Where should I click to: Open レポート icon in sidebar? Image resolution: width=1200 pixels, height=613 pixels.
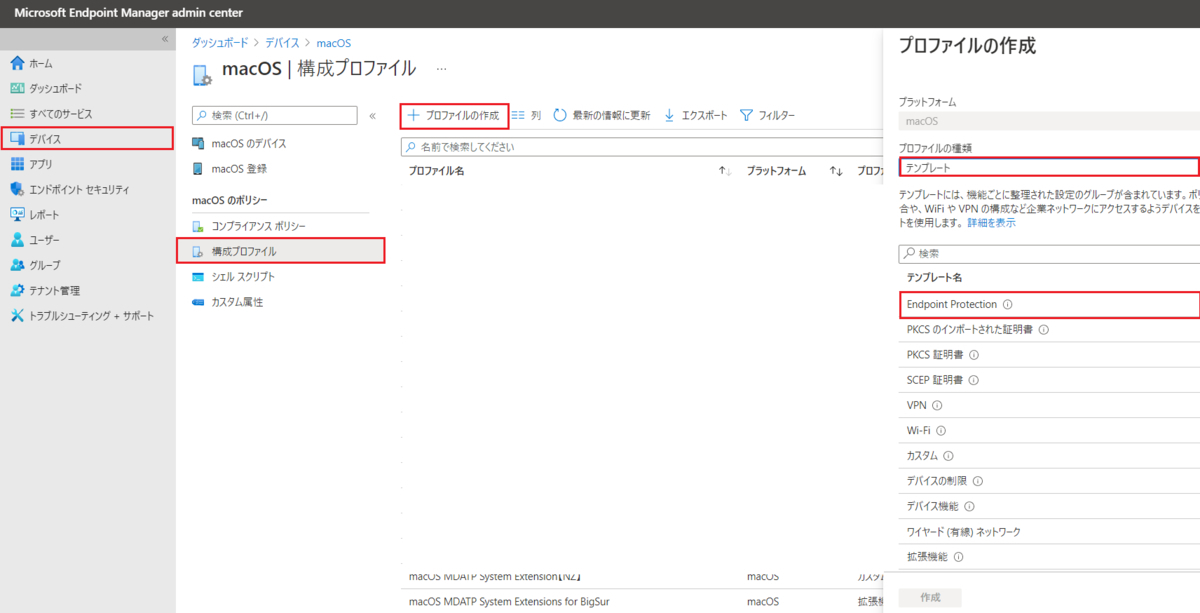tap(17, 214)
